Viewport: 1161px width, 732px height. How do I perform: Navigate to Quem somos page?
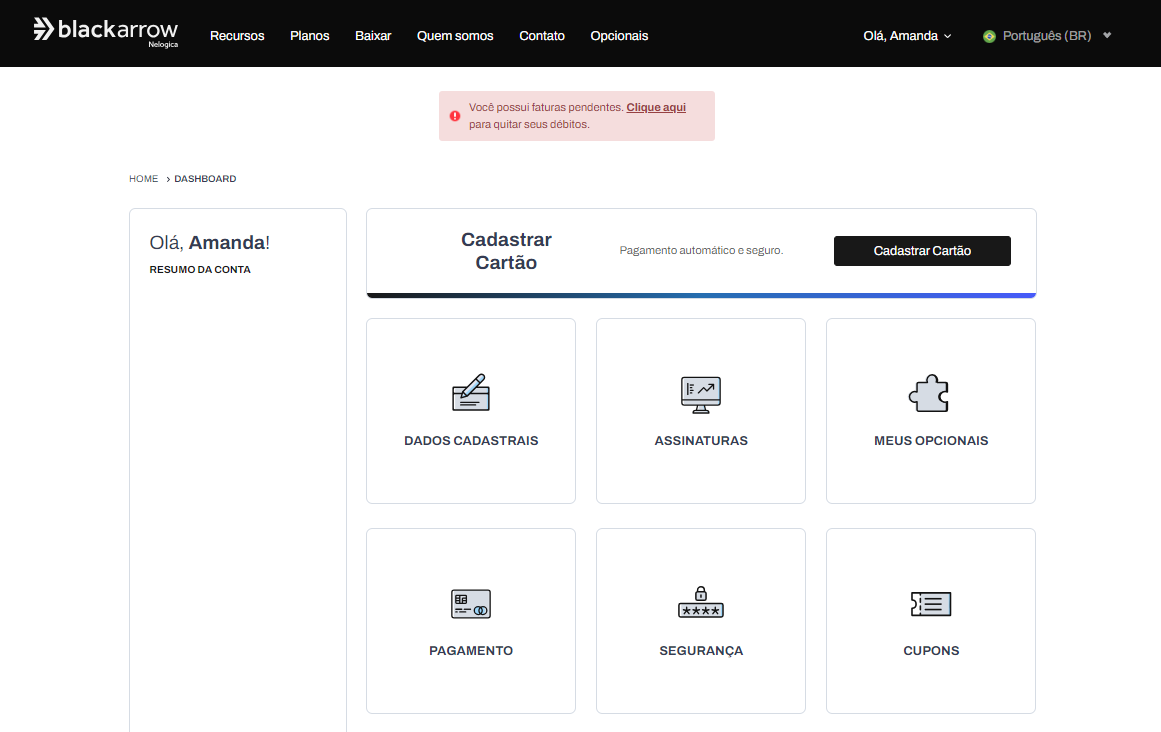coord(455,36)
